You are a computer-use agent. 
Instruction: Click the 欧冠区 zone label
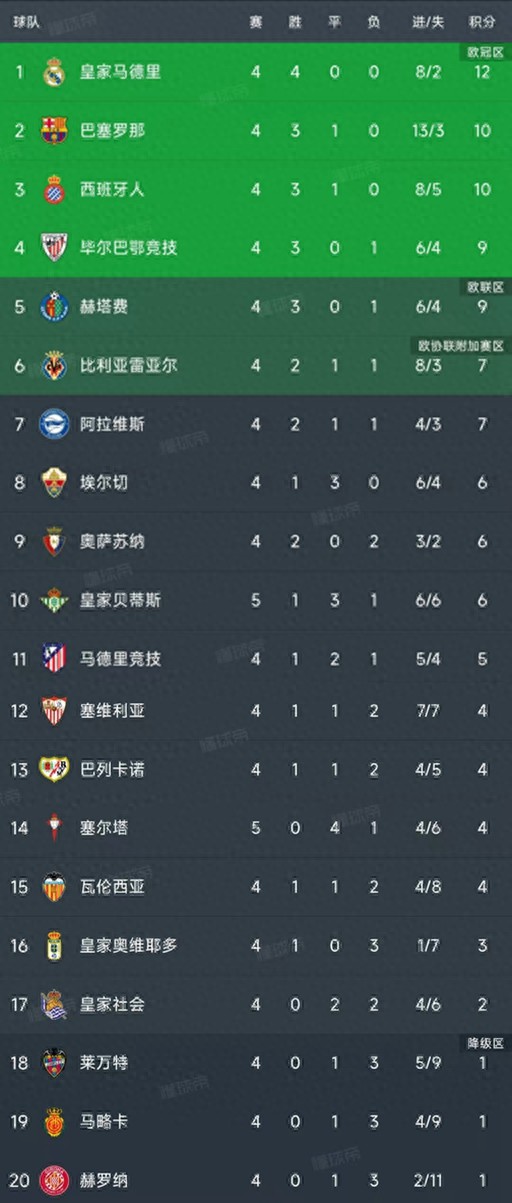pyautogui.click(x=484, y=51)
